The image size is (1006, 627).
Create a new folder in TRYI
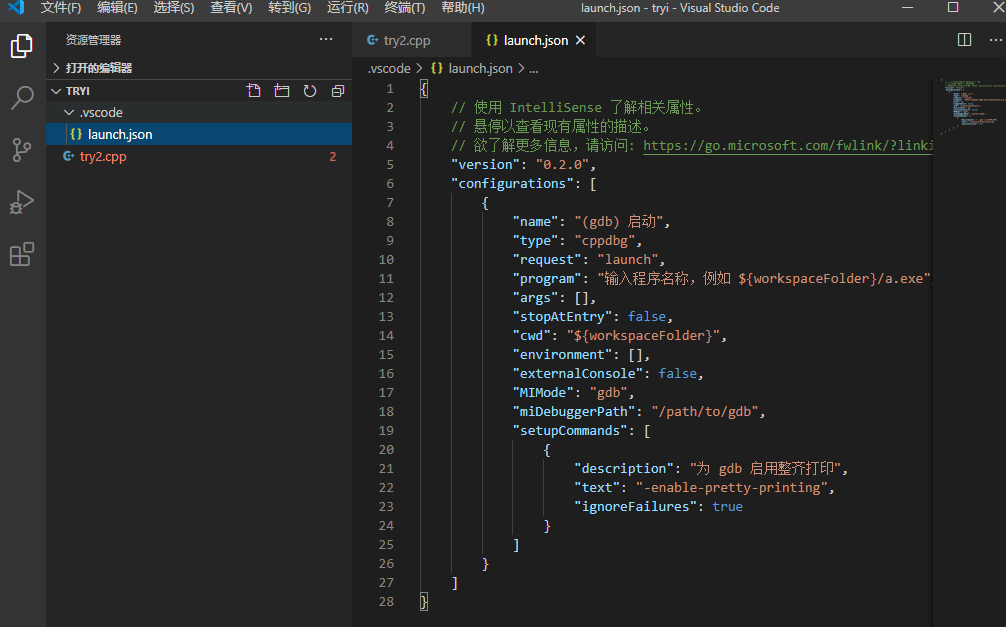(x=282, y=90)
